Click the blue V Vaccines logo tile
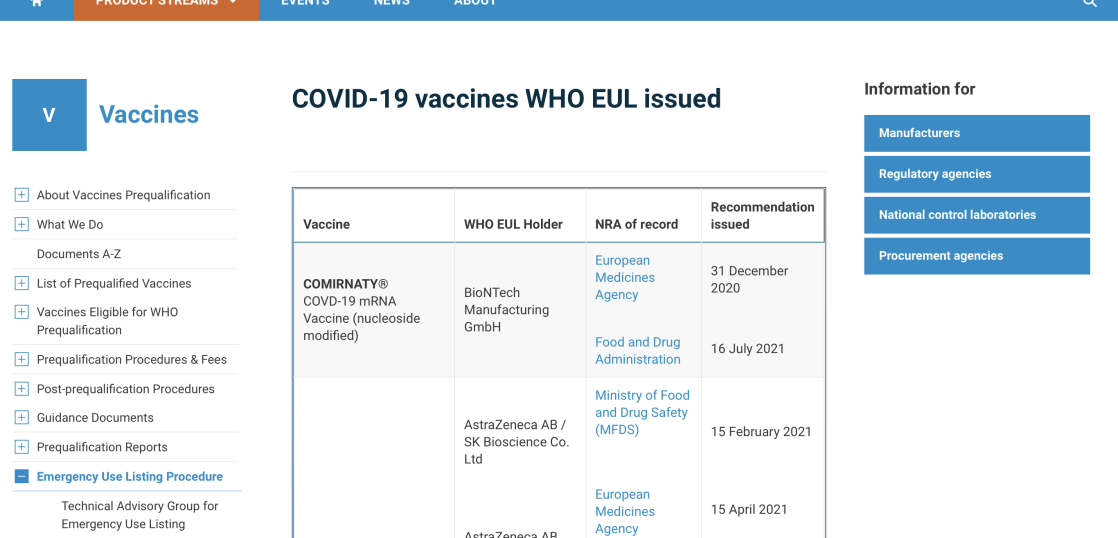Screen dimensions: 1118x538 coord(49,115)
